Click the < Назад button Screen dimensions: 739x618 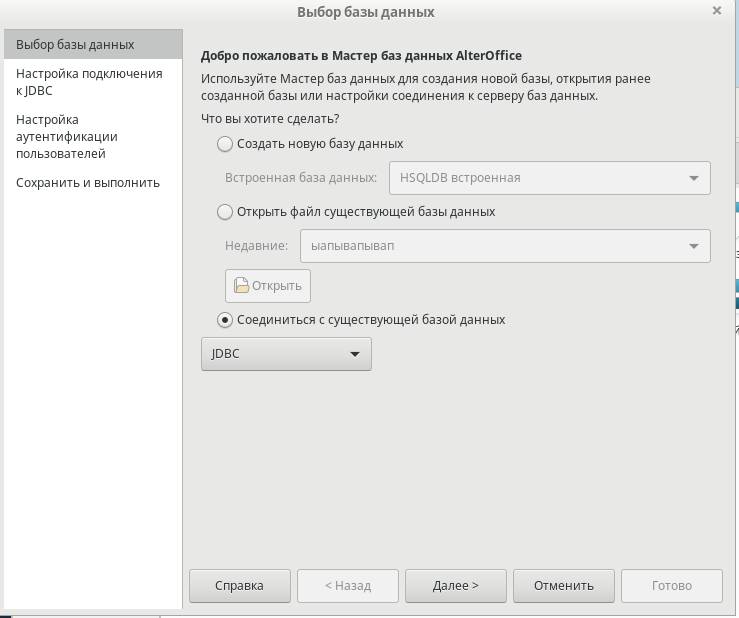[x=348, y=586]
